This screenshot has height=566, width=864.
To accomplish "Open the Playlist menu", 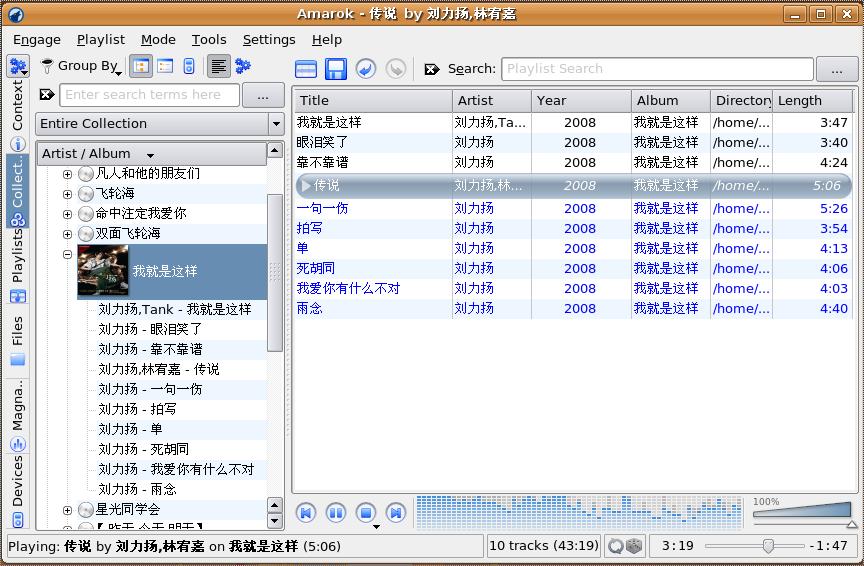I will click(x=101, y=40).
